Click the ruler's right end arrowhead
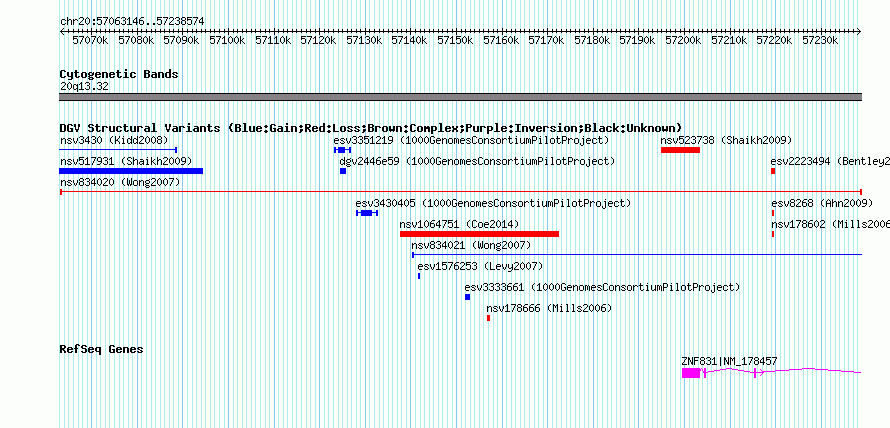The width and height of the screenshot is (890, 428). [859, 32]
